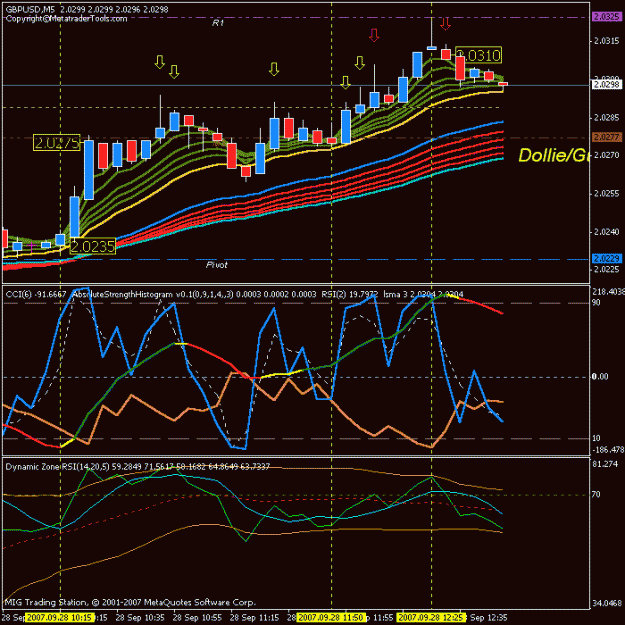Click the 28 Sep 11:15 time label
Image resolution: width=625 pixels, height=625 pixels.
point(255,618)
